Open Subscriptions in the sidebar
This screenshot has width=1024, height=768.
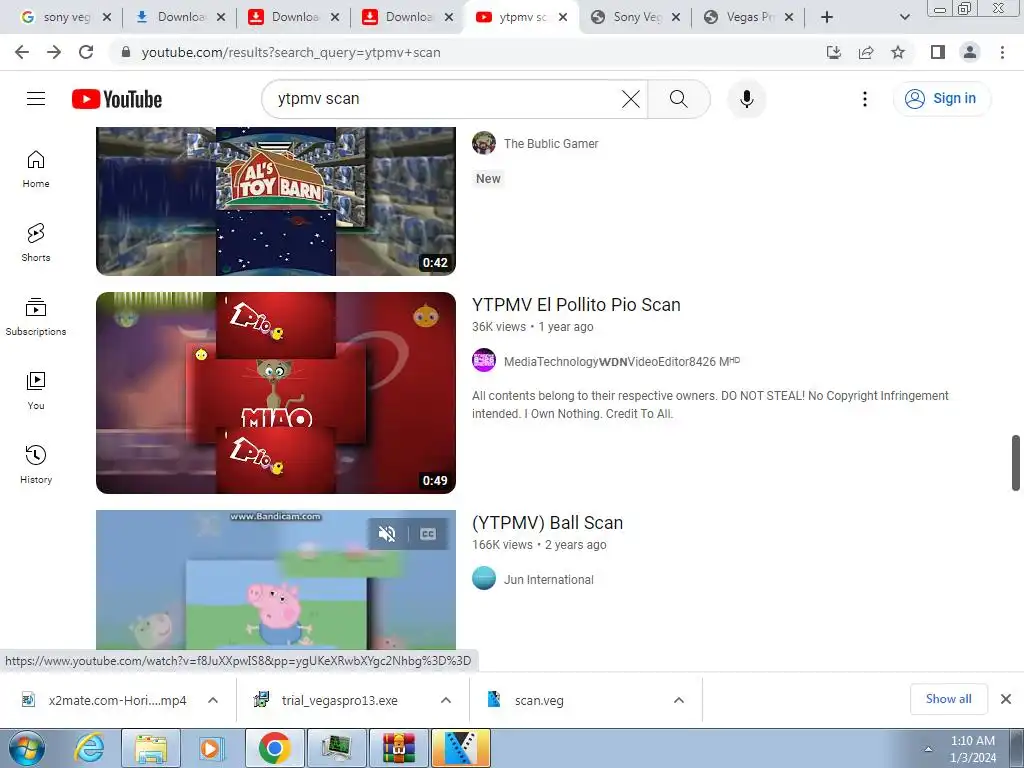[x=36, y=317]
